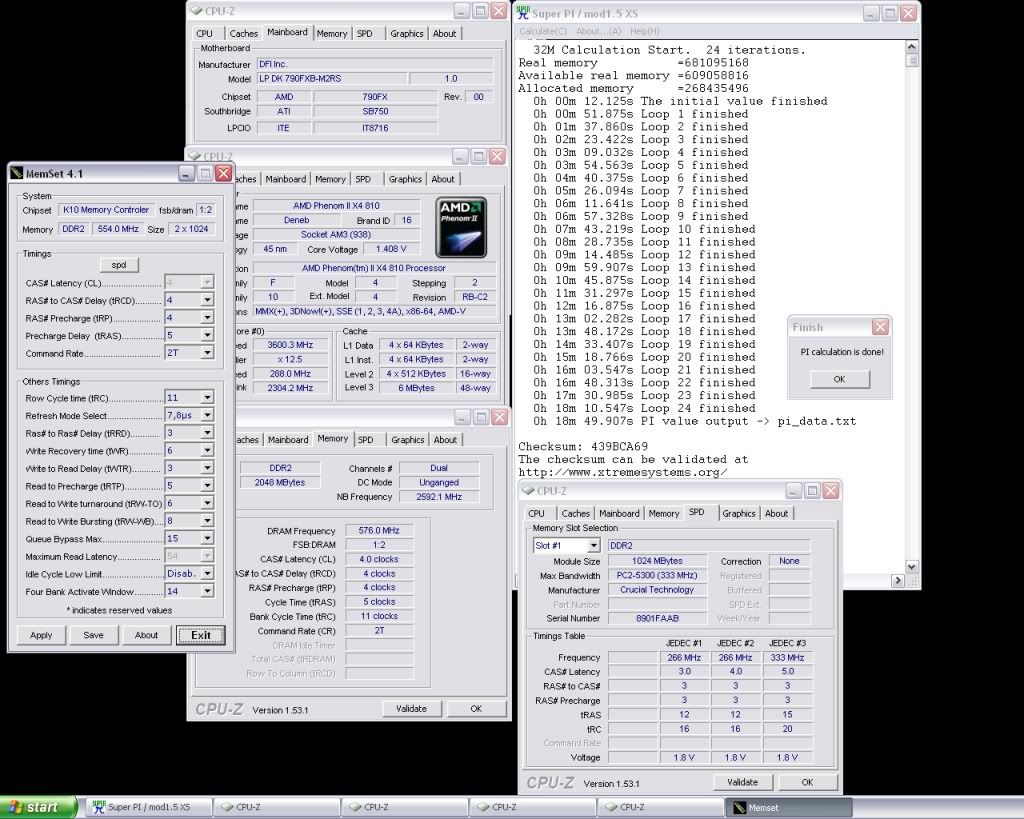Expand the Command Rate dropdown in MemSet
The image size is (1024, 819).
pos(207,353)
